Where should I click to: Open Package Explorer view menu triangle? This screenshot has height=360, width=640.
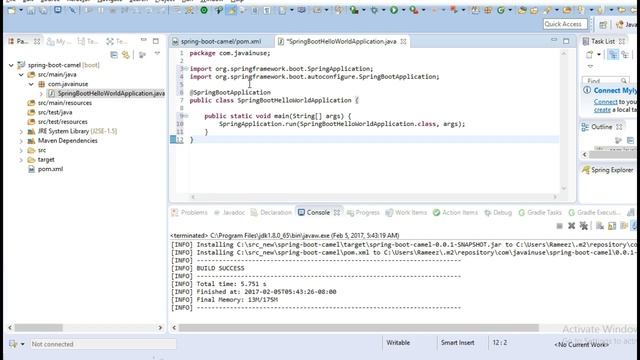point(157,53)
